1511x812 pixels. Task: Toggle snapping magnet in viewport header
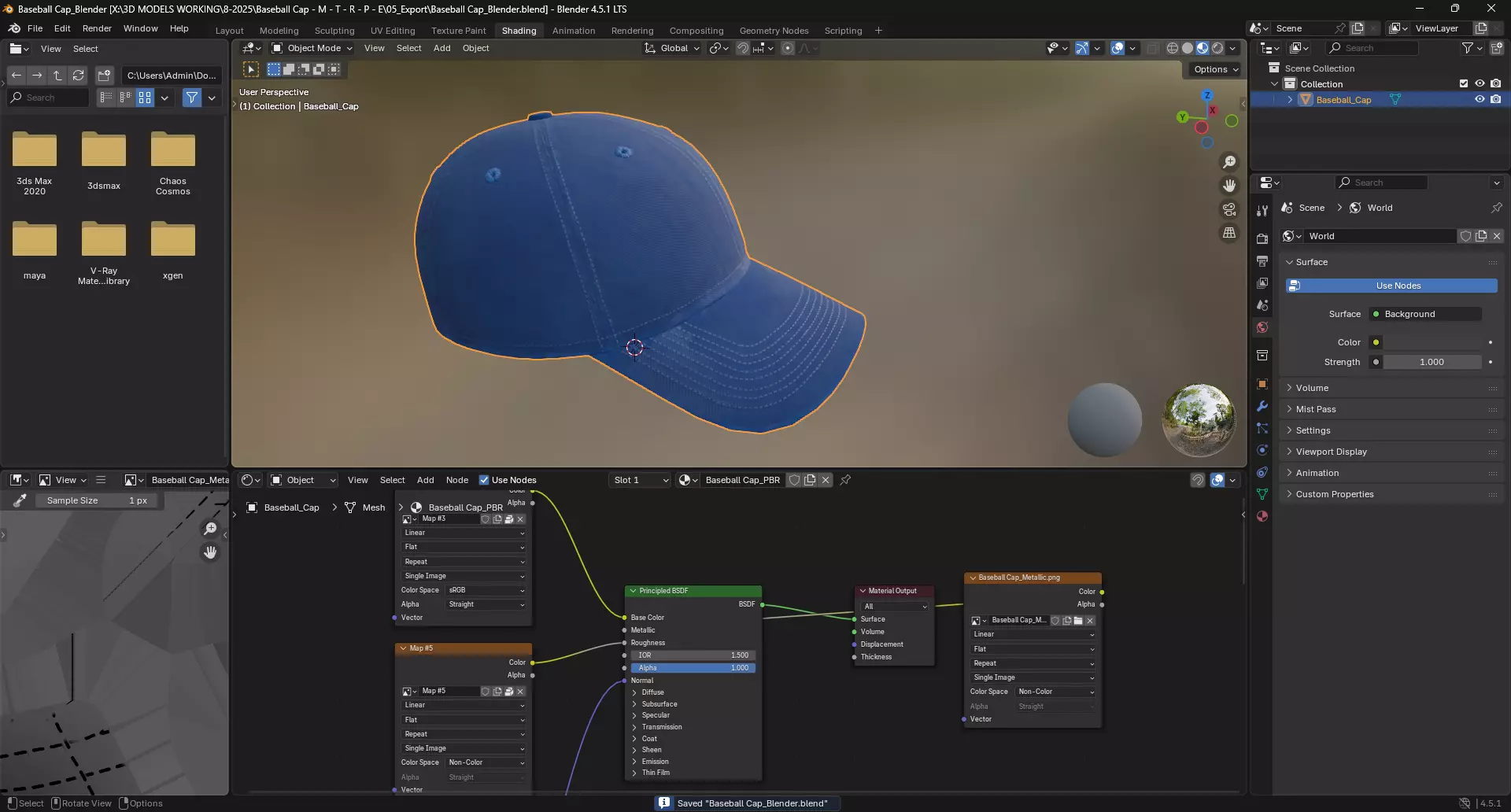pos(743,48)
